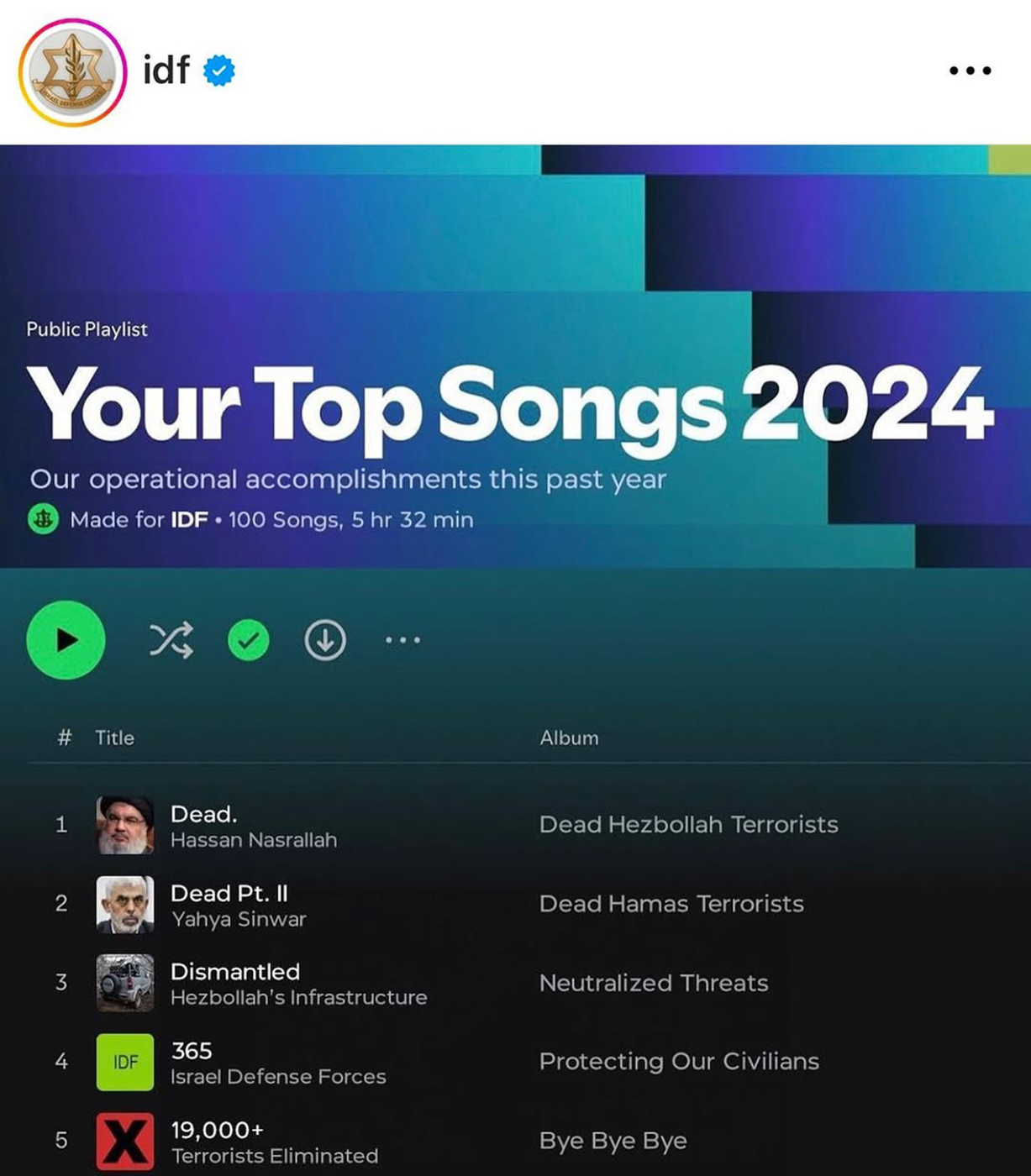
Task: Open playlist more options next to download
Action: click(402, 640)
